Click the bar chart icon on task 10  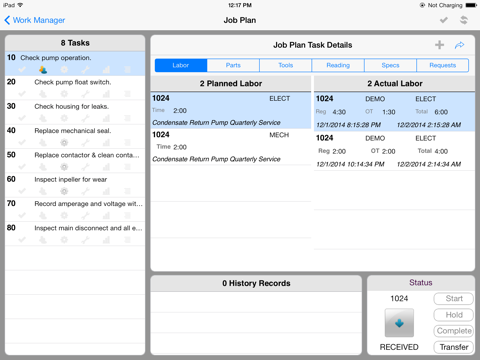106,70
